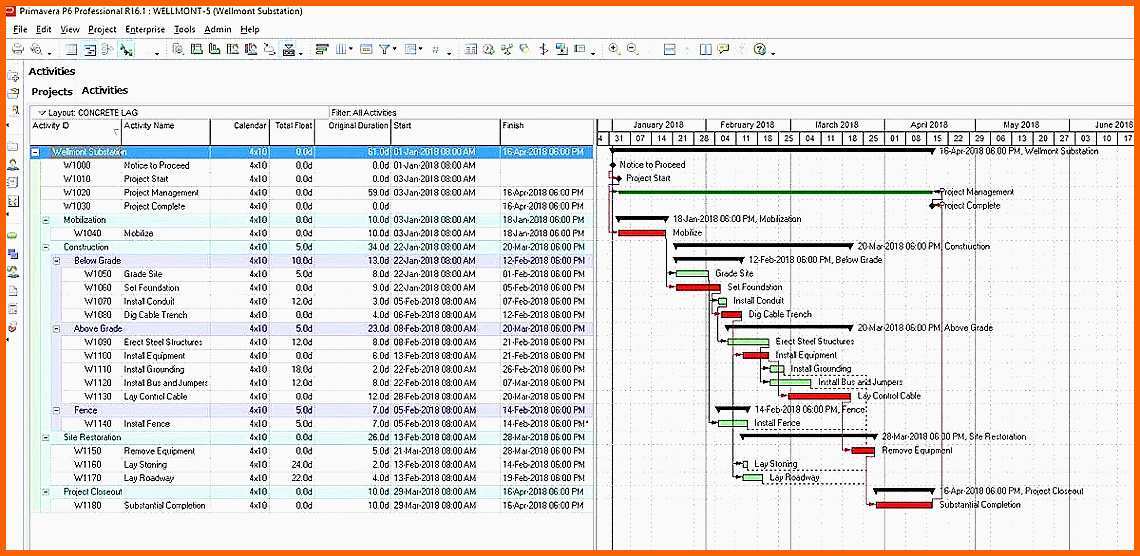
Task: Open the Enterprise menu
Action: click(x=144, y=30)
